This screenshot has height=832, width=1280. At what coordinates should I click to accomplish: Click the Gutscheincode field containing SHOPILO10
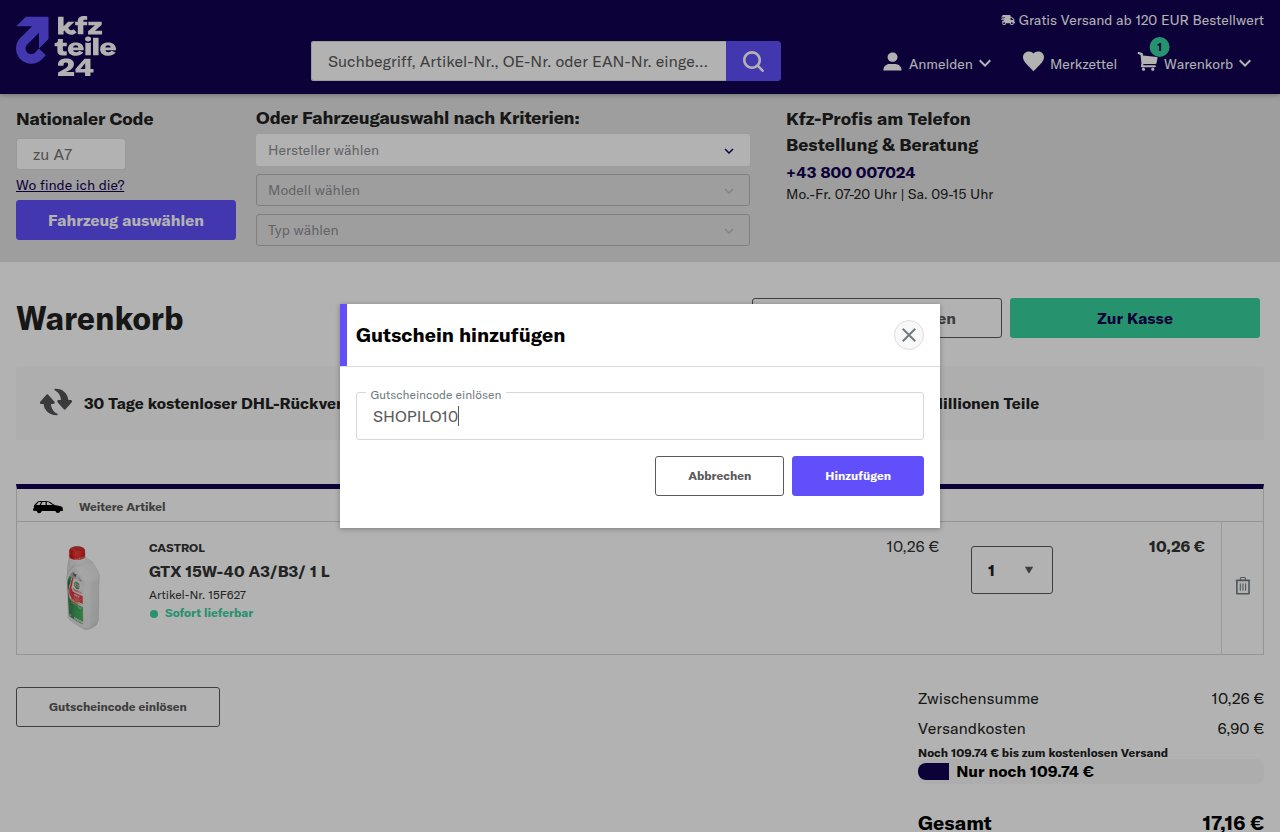(640, 416)
